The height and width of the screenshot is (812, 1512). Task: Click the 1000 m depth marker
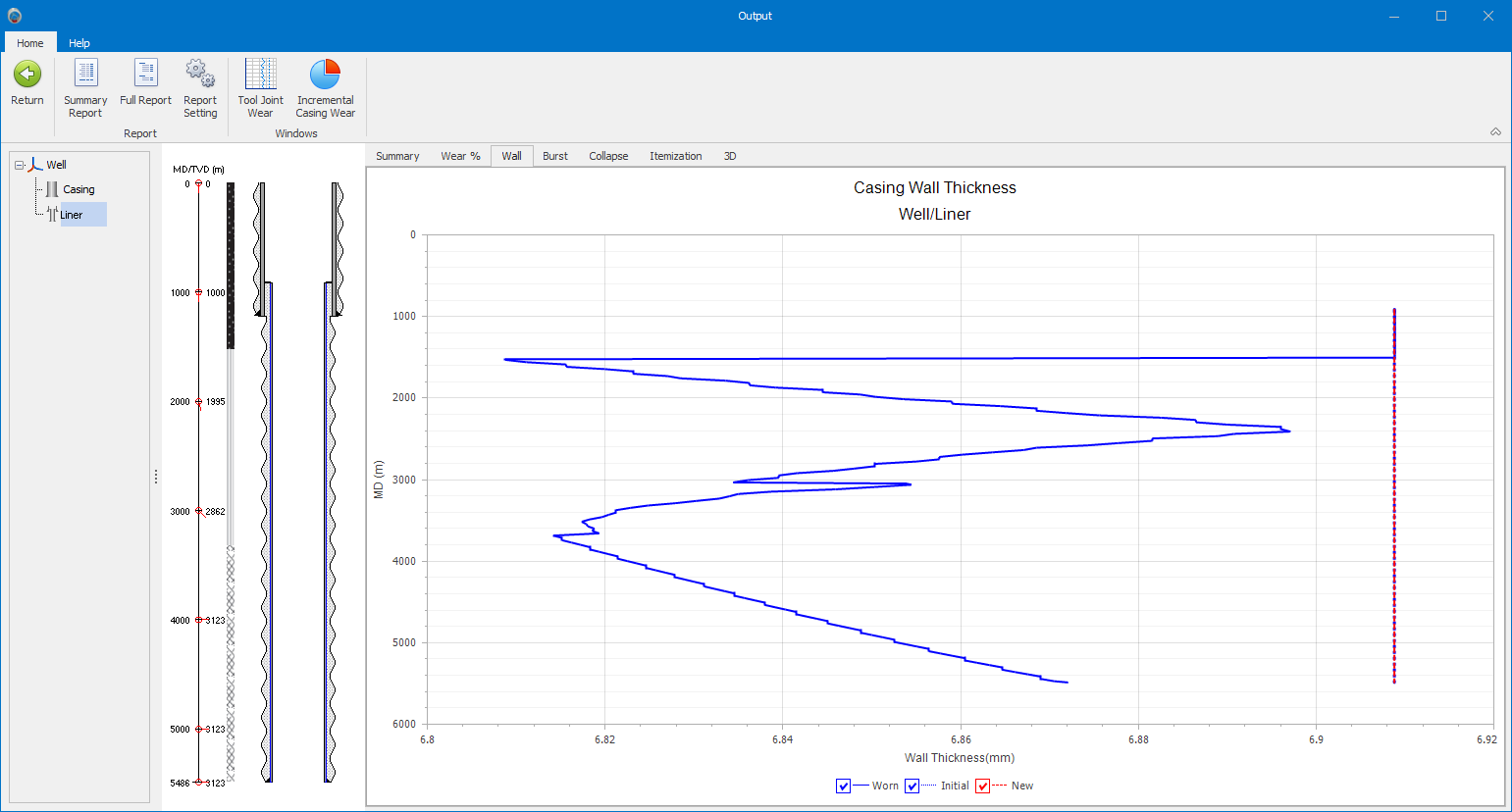point(198,292)
